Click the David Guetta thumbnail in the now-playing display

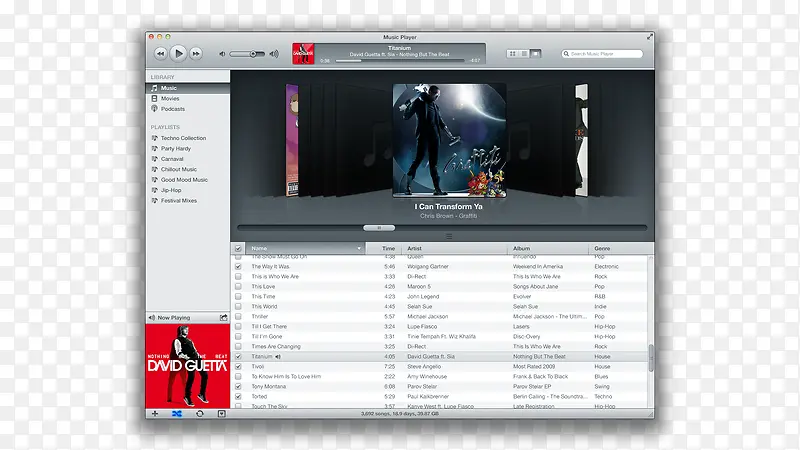pos(303,54)
